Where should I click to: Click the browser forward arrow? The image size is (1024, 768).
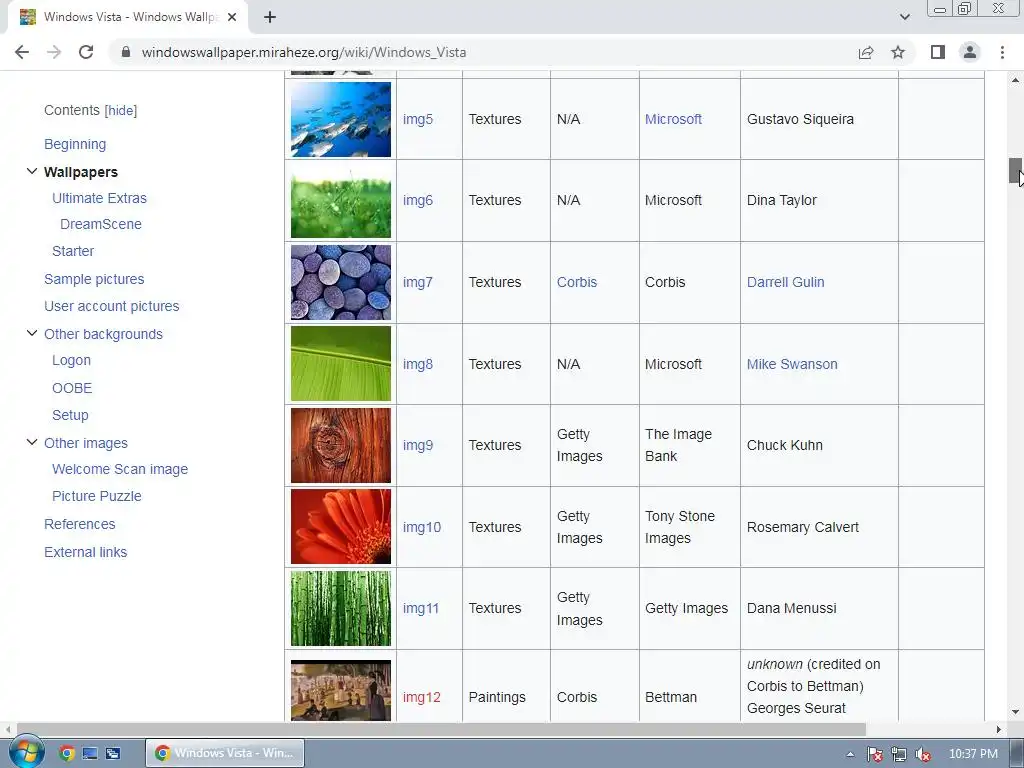tap(54, 52)
